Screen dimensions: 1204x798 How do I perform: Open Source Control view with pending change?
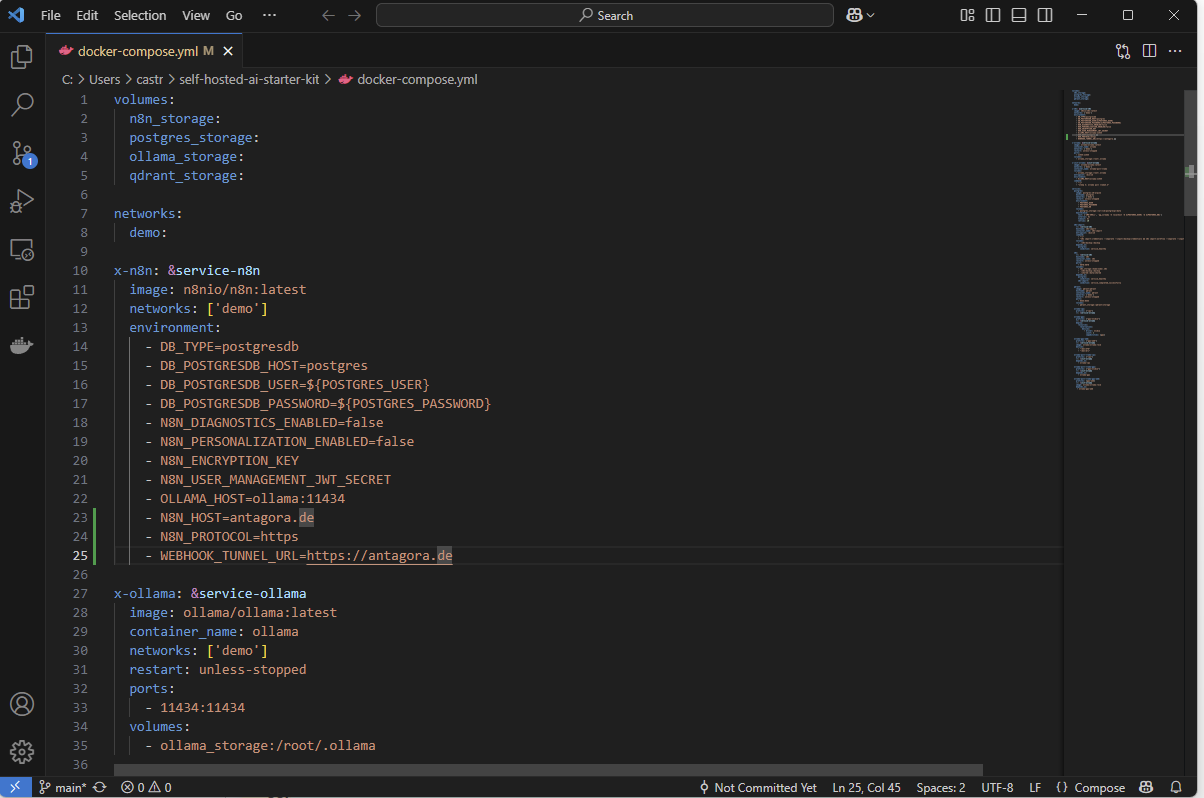click(22, 153)
